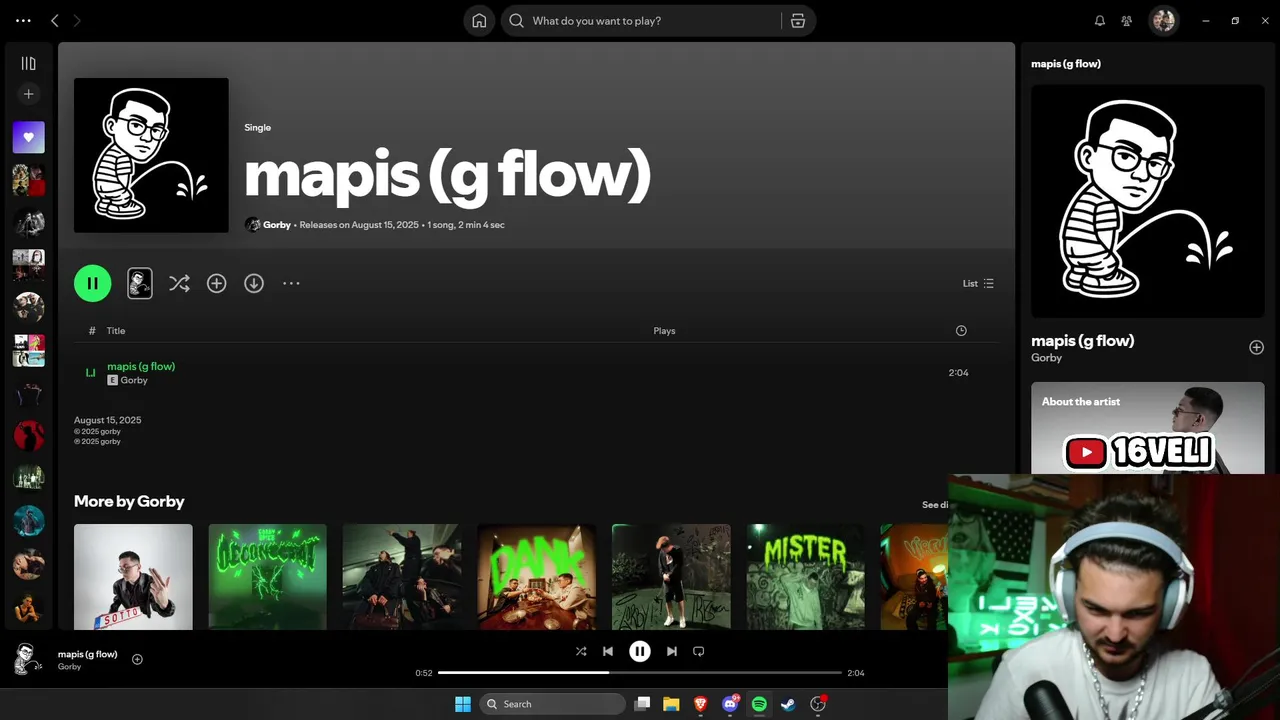This screenshot has width=1280, height=720.
Task: Click the Title column header
Action: click(116, 331)
